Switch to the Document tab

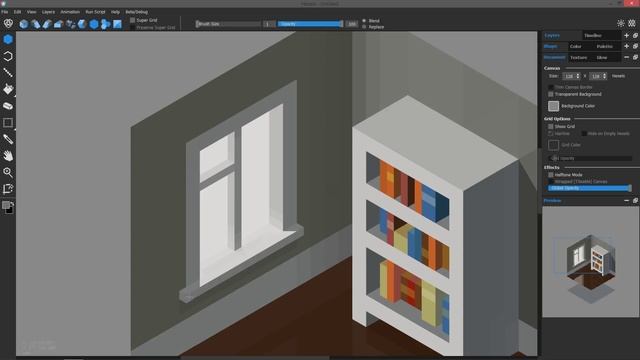point(554,58)
